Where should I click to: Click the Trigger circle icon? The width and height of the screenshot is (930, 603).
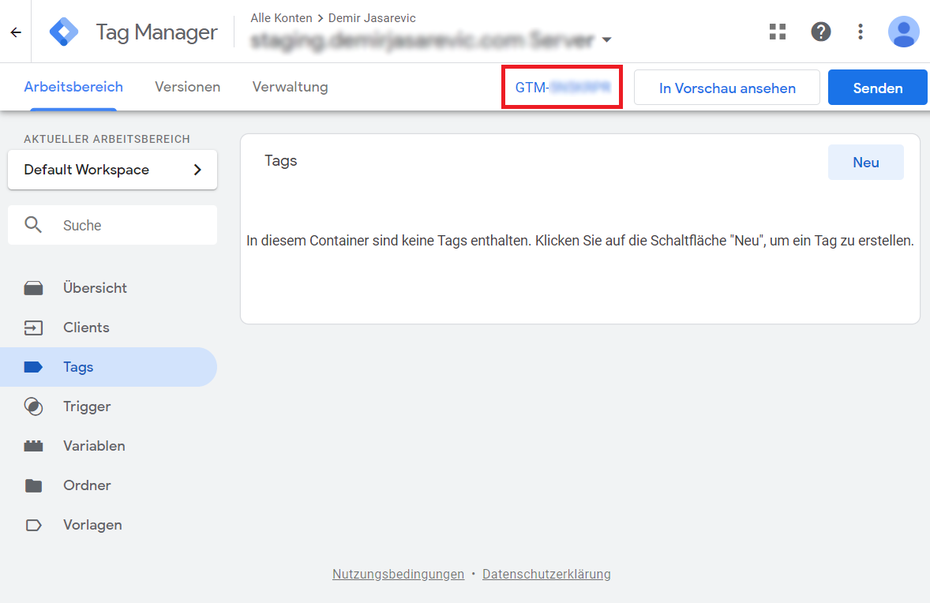pos(33,407)
